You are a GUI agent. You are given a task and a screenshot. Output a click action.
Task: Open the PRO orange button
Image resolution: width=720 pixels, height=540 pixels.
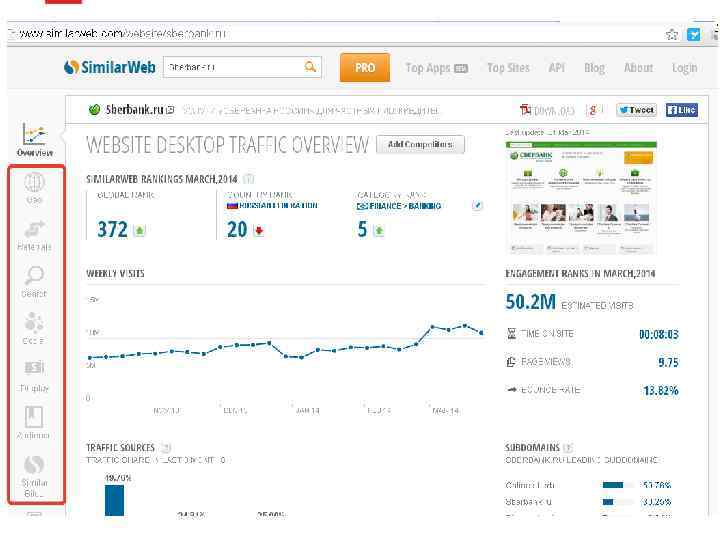tap(365, 68)
